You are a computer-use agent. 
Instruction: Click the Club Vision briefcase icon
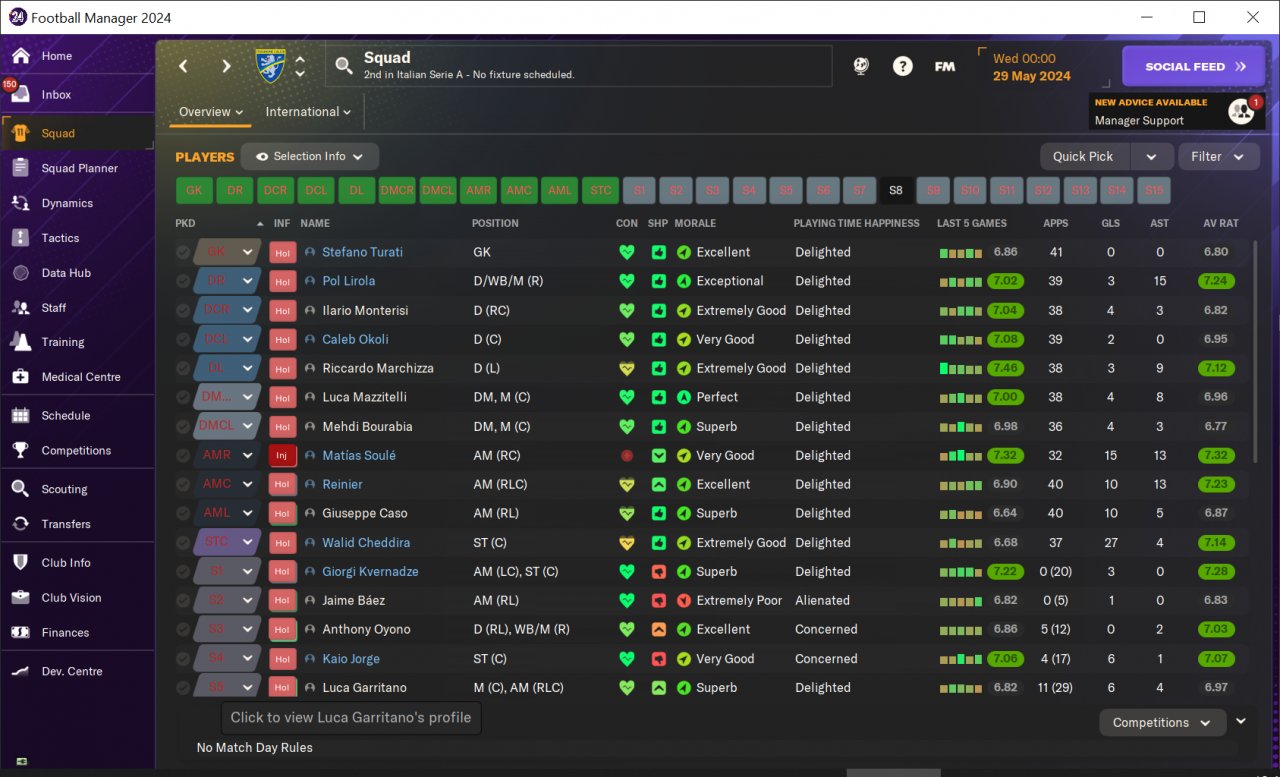pos(20,598)
